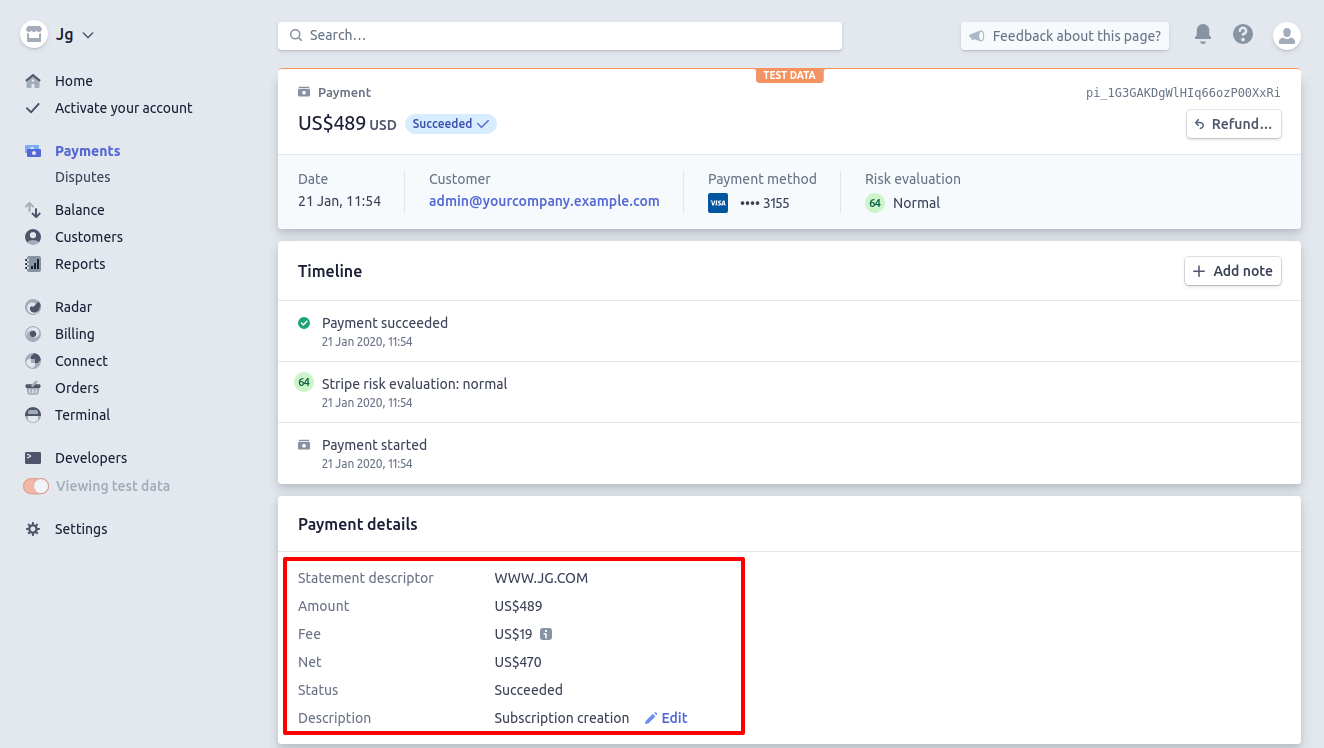Open Reports from the sidebar
The width and height of the screenshot is (1324, 748).
(80, 264)
